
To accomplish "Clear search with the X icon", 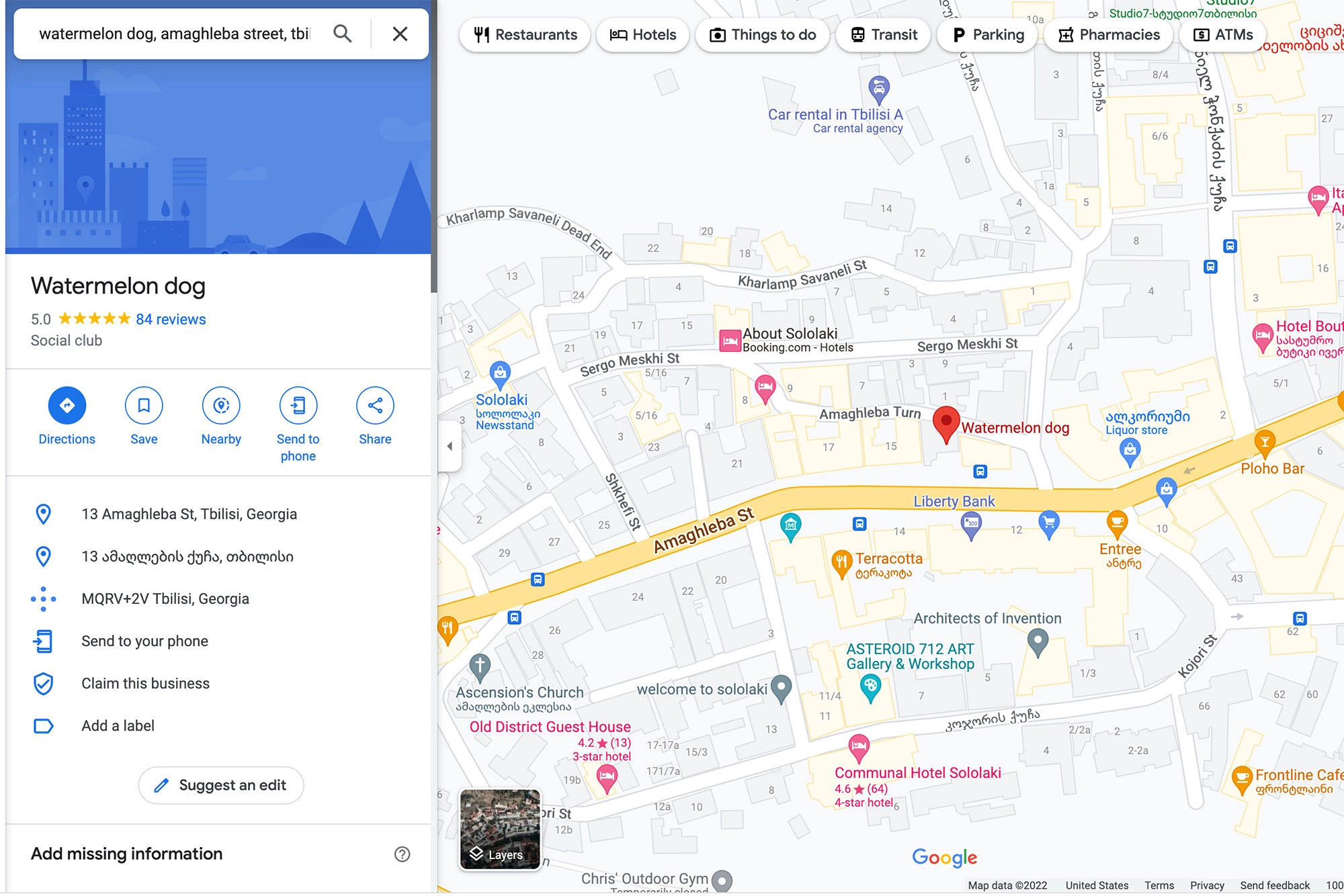I will (x=400, y=34).
